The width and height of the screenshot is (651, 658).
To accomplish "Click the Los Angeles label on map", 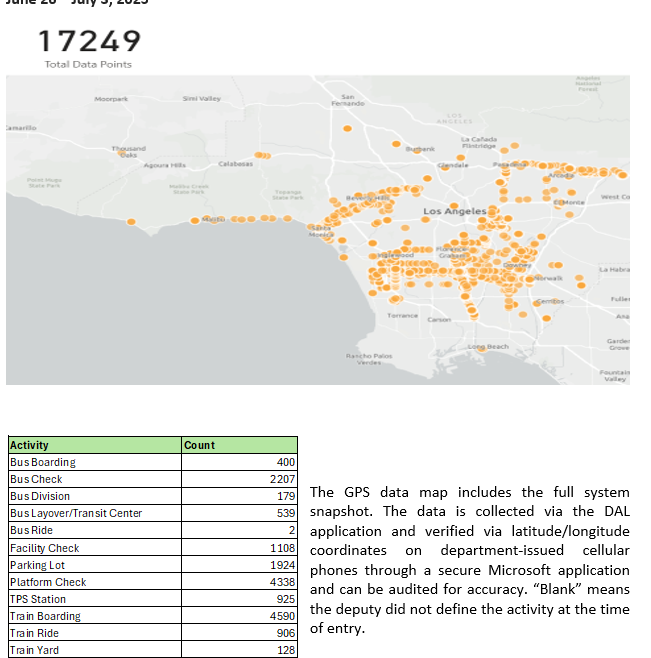I will click(455, 212).
